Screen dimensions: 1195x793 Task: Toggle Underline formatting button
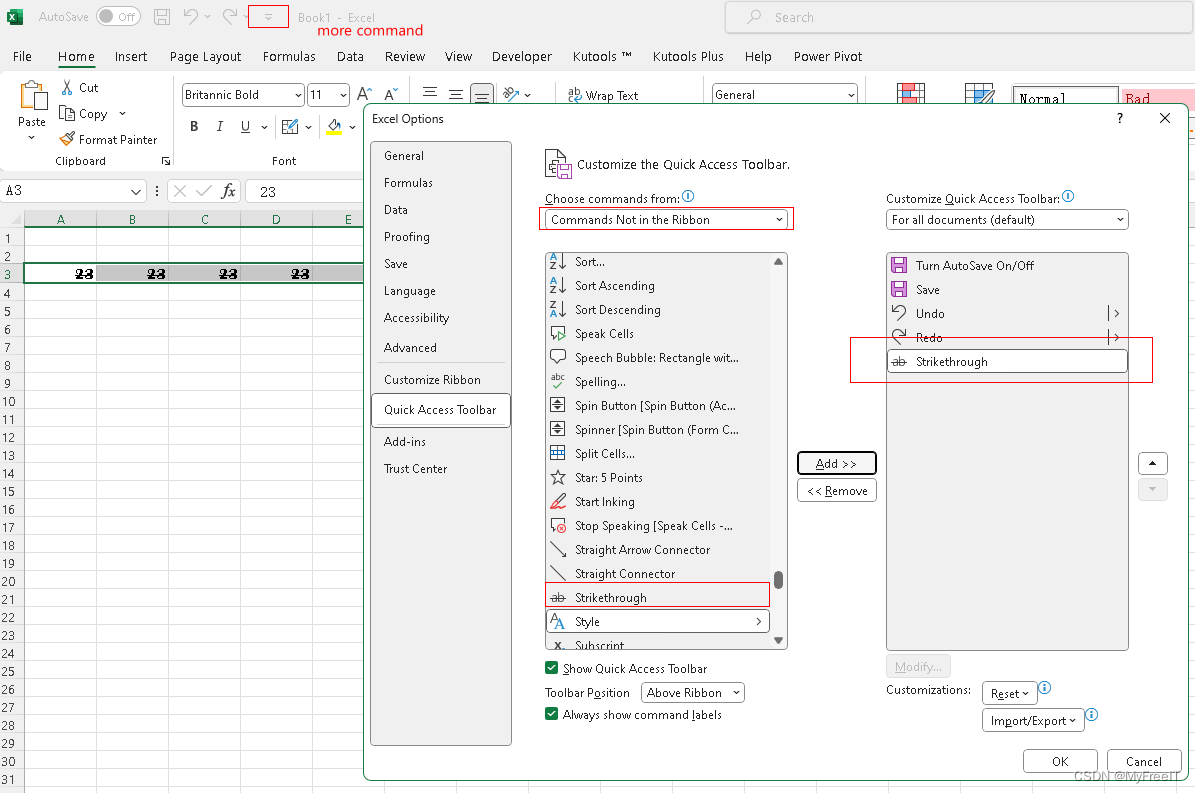coord(245,126)
